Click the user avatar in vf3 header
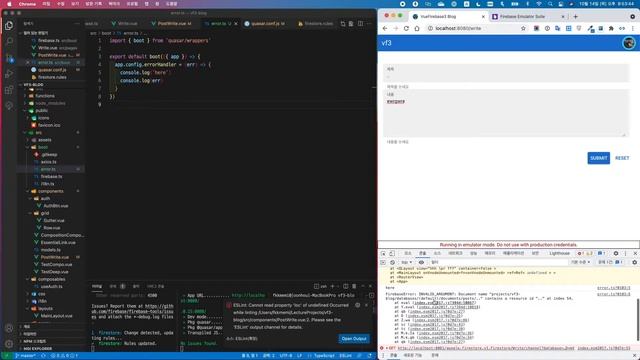 629,43
